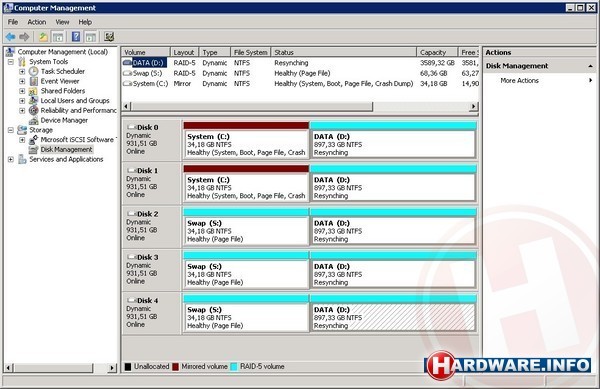Click the Settings checklist toolbar icon
Screen dimensions: 600x389
click(109, 37)
